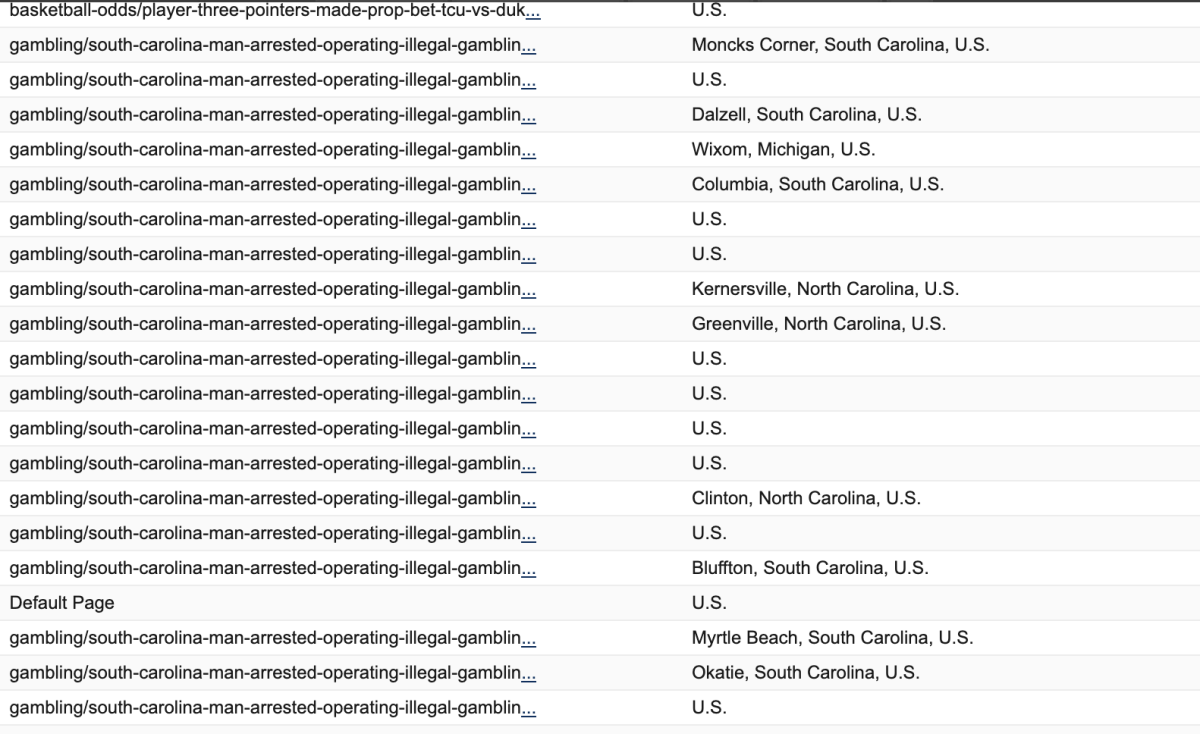Select the Default Page cell
The width and height of the screenshot is (1200, 734).
coord(62,603)
